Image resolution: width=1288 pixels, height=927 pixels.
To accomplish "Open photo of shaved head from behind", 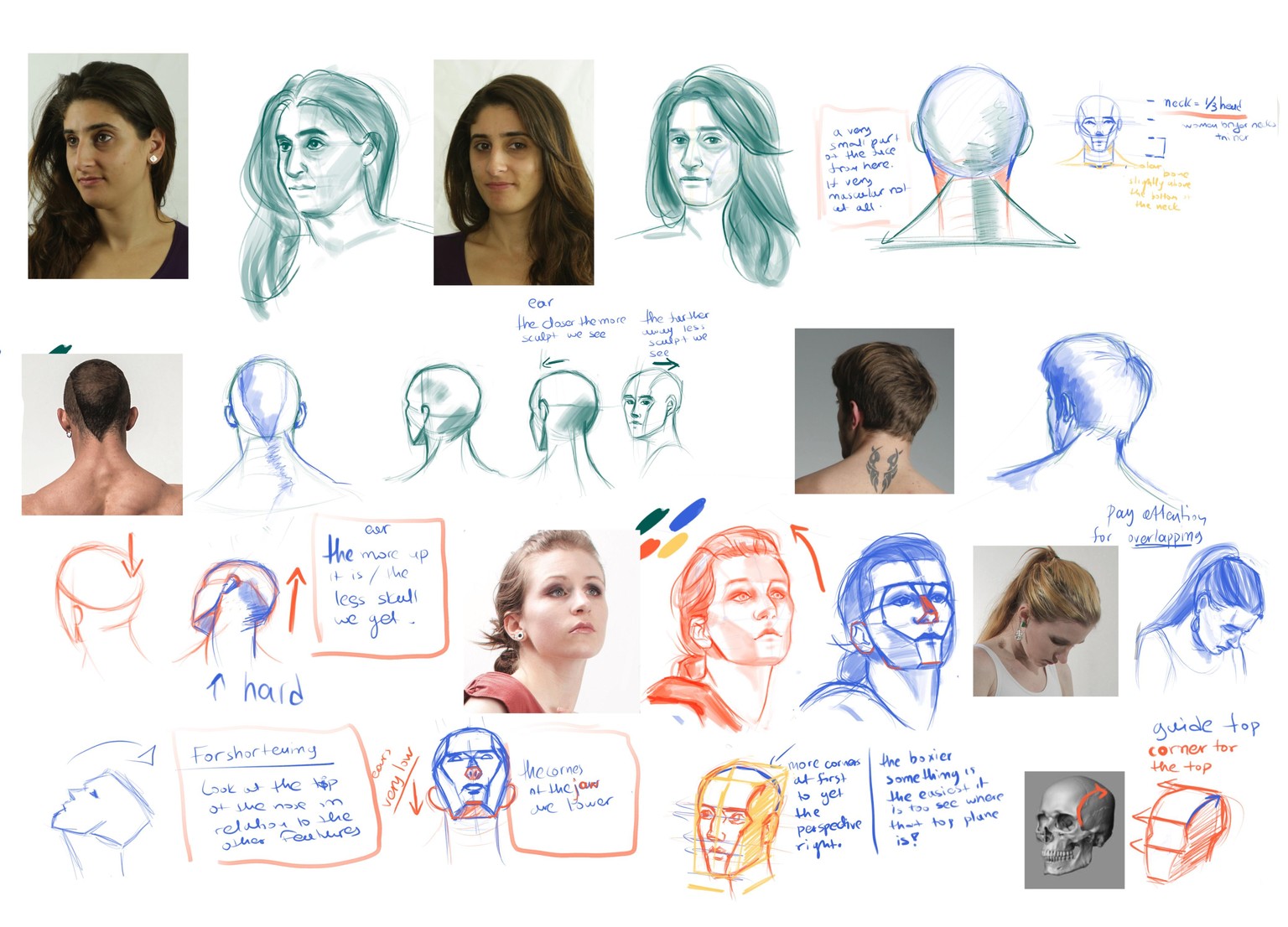I will point(101,434).
